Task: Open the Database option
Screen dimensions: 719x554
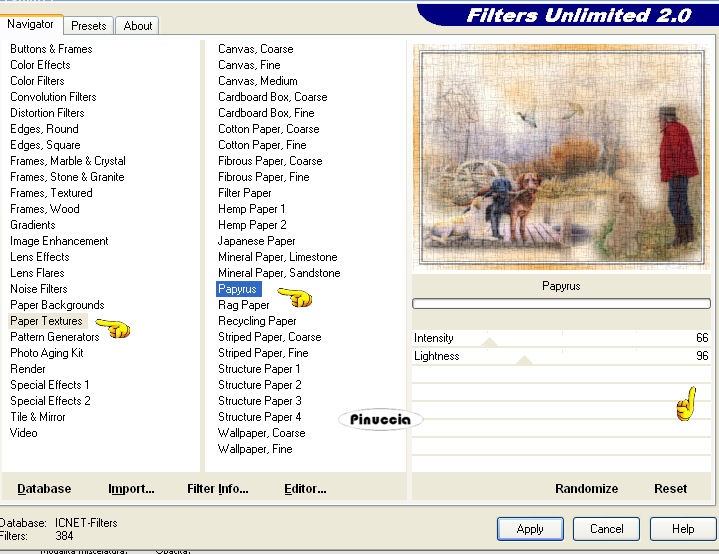Action: pyautogui.click(x=44, y=488)
